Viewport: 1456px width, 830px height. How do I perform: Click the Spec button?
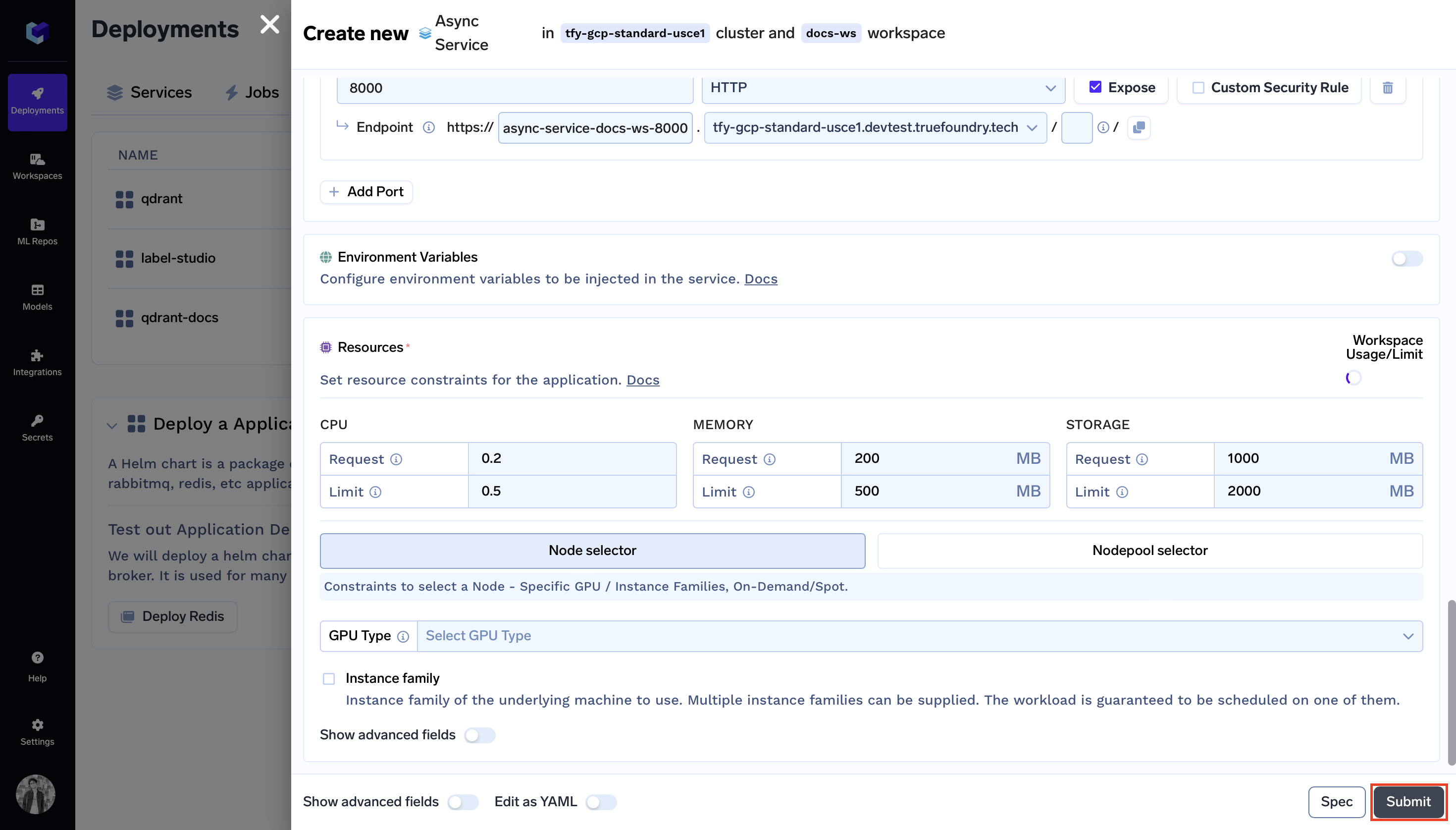point(1336,802)
